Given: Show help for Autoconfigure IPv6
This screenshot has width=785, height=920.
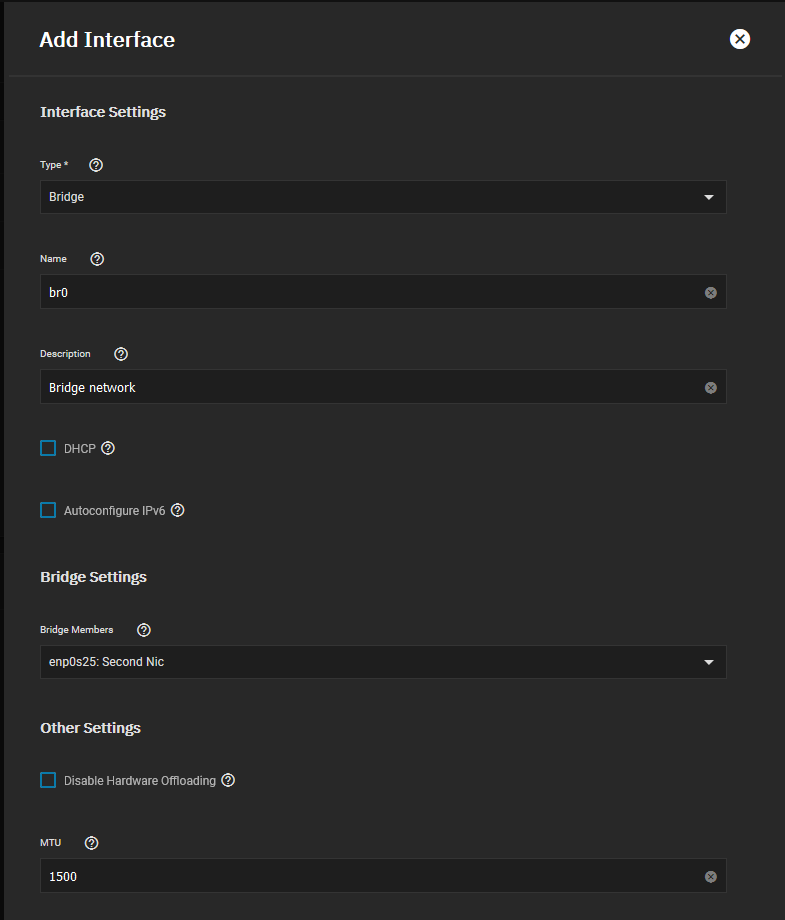Looking at the screenshot, I should pyautogui.click(x=177, y=510).
